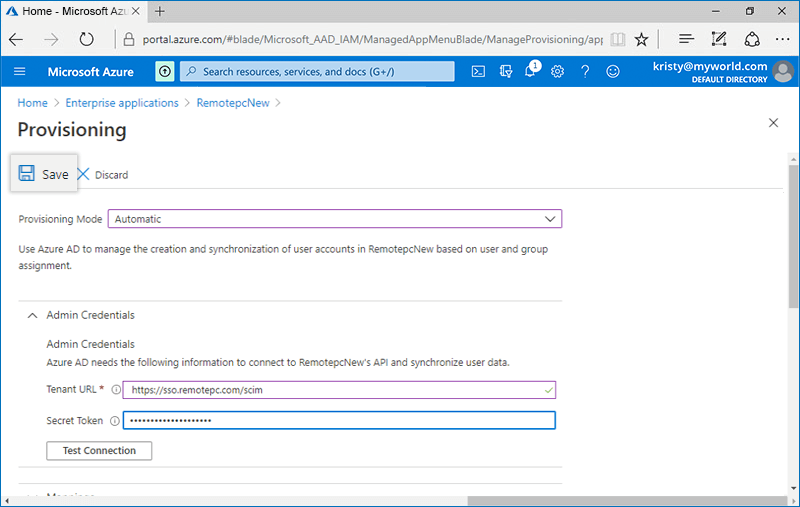Click the kristy@myworld.com account avatar
Image resolution: width=800 pixels, height=507 pixels.
click(x=784, y=72)
